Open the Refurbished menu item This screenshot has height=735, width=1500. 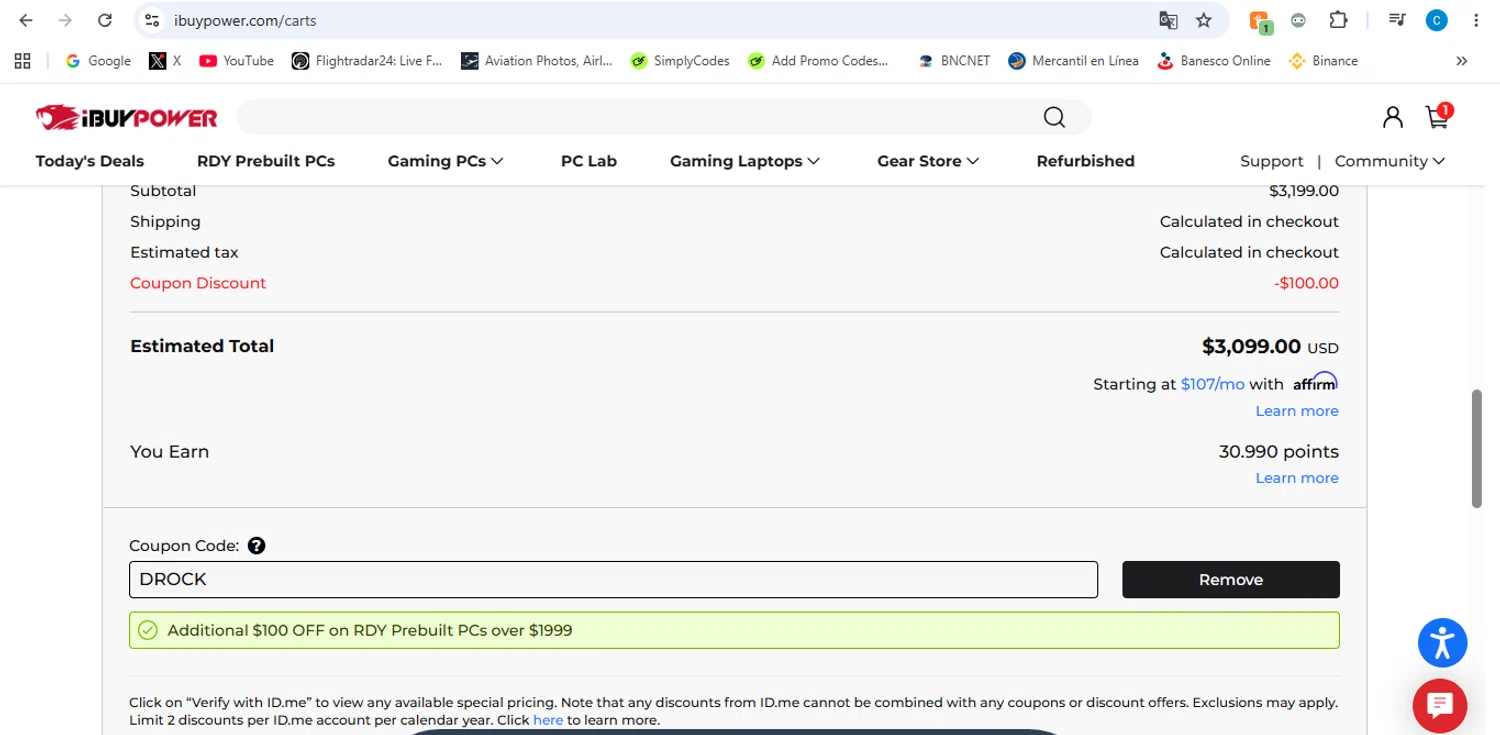(x=1085, y=161)
